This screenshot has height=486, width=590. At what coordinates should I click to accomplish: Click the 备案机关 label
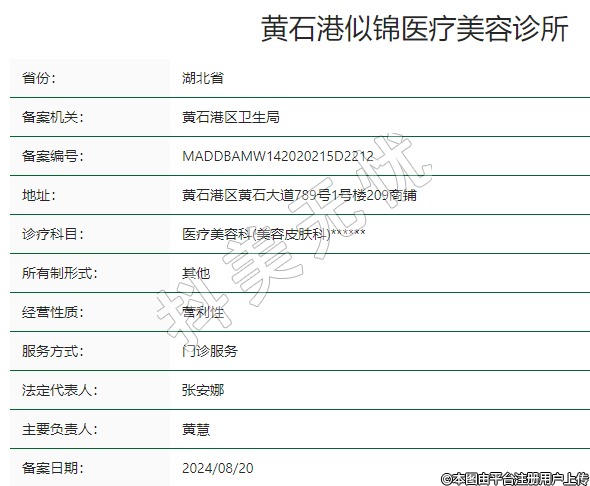pyautogui.click(x=53, y=117)
